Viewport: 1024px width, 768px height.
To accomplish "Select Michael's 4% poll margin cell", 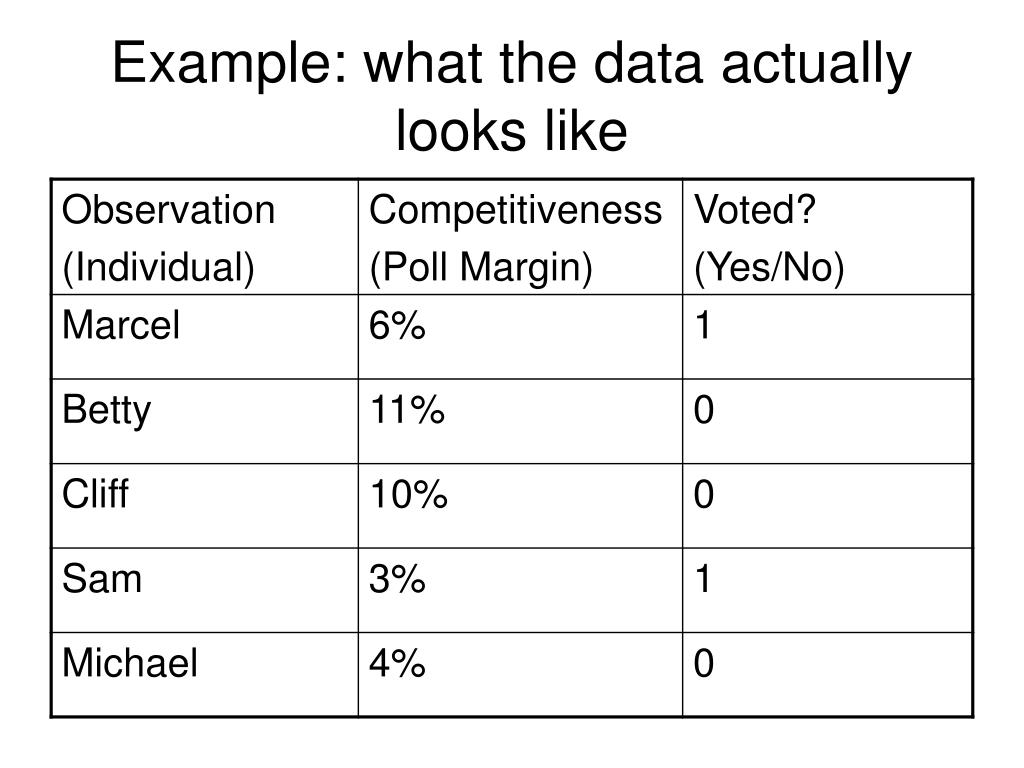I will 520,675.
